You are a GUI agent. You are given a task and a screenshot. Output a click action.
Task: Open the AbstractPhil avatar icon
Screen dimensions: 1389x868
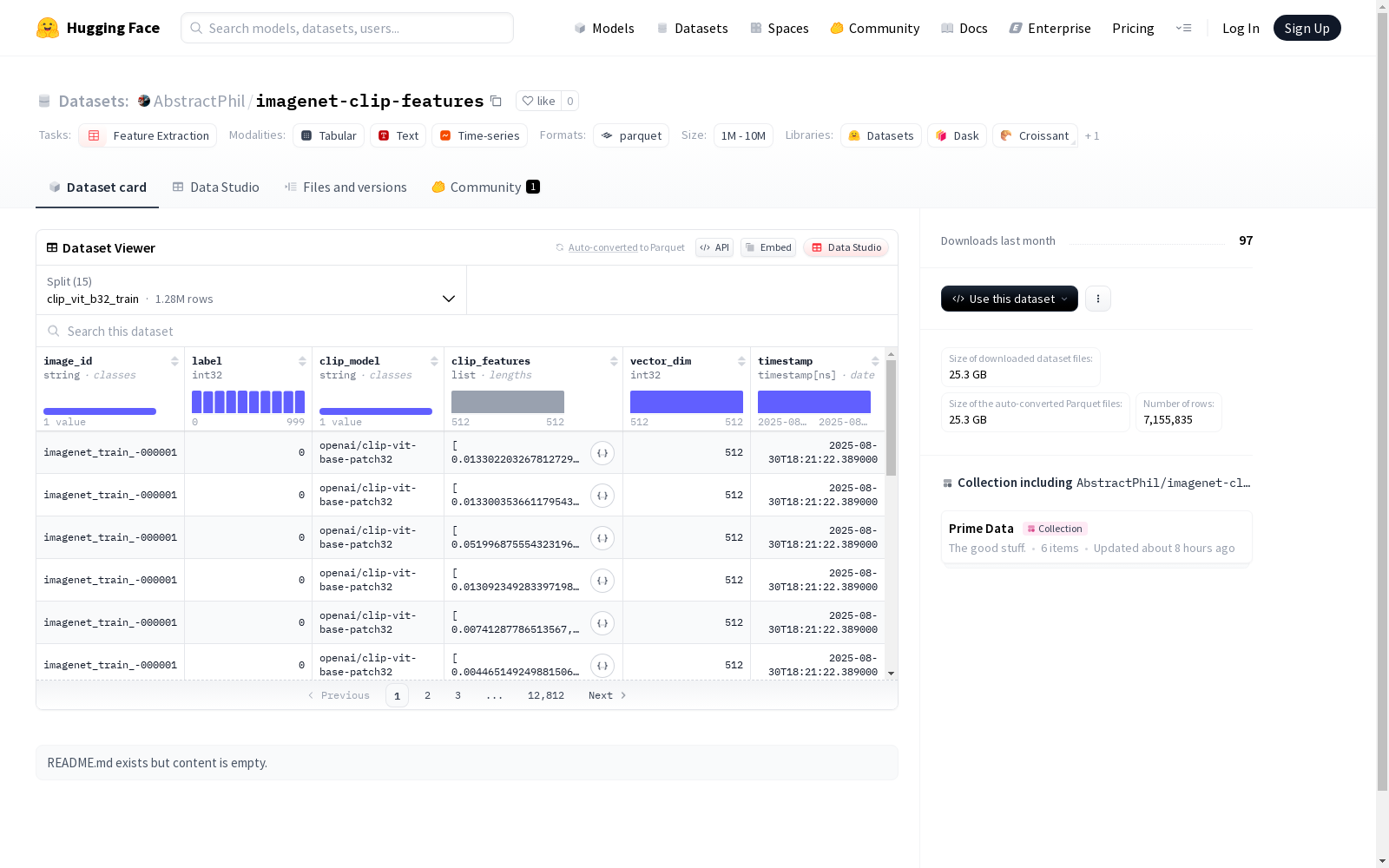[x=144, y=101]
